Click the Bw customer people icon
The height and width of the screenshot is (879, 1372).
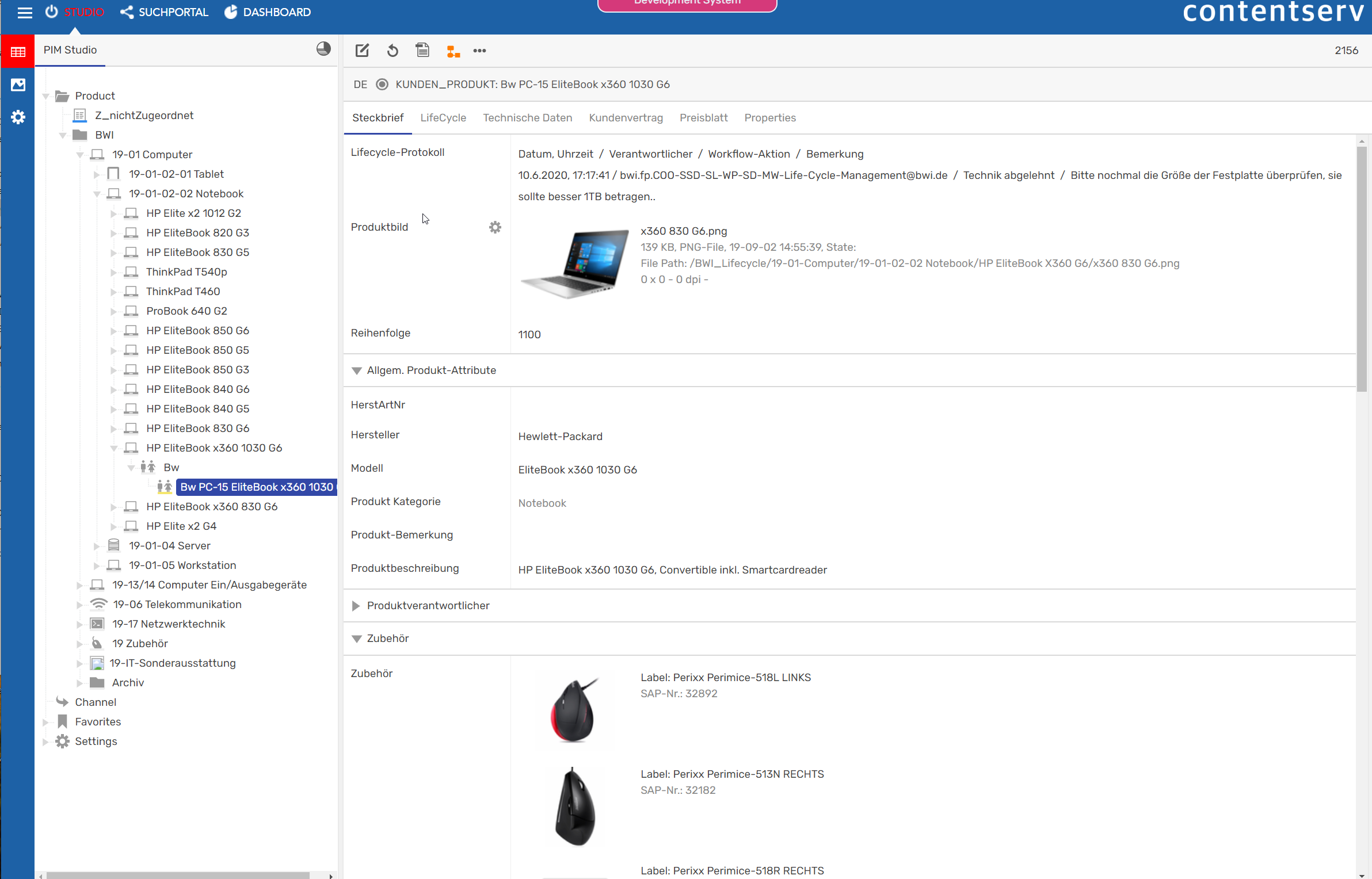click(x=148, y=467)
